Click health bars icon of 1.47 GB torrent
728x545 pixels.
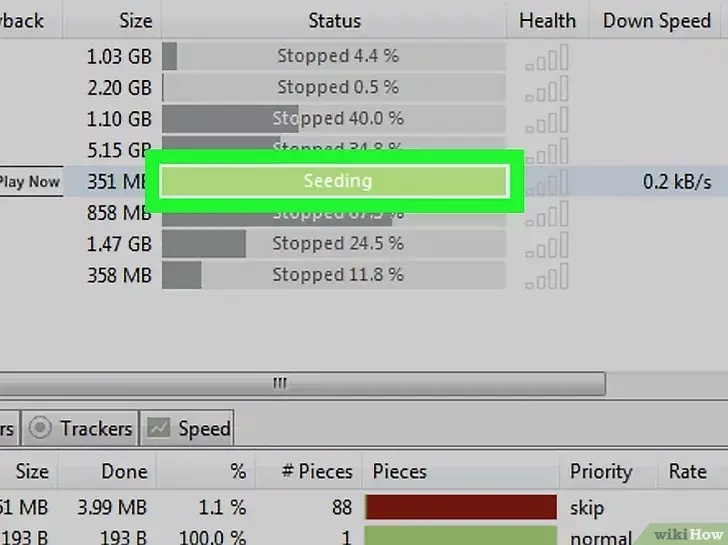[x=546, y=245]
